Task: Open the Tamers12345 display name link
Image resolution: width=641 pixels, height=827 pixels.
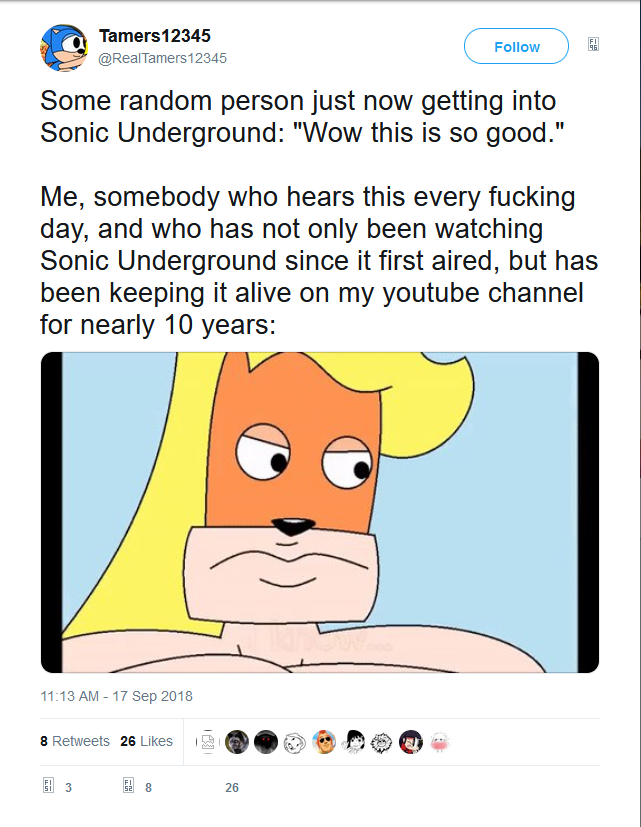Action: [x=155, y=35]
